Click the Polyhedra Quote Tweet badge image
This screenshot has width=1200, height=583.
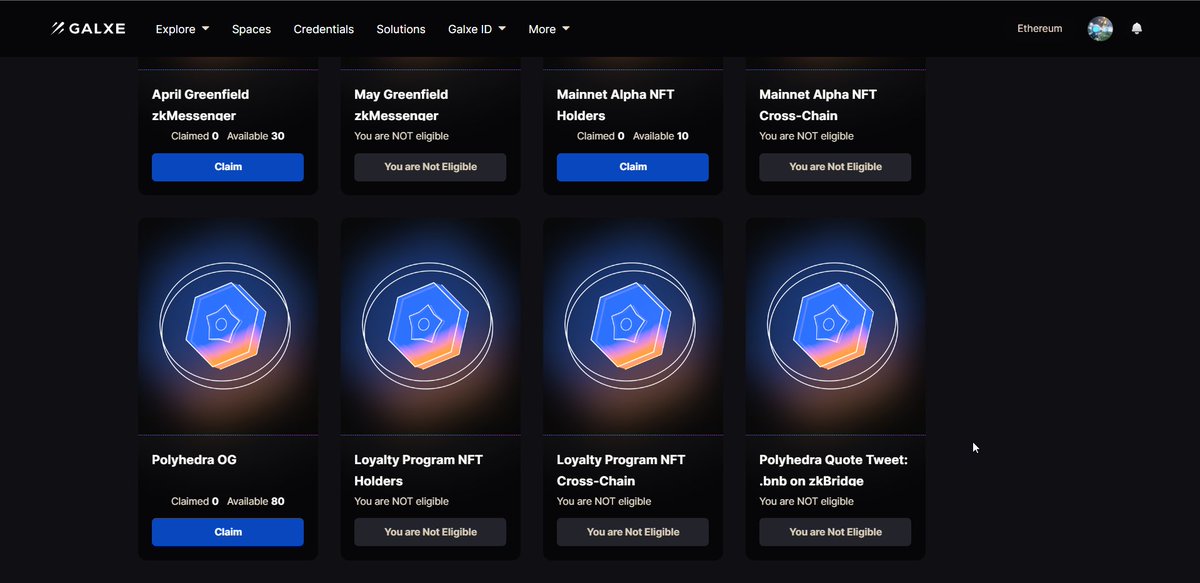pyautogui.click(x=835, y=325)
